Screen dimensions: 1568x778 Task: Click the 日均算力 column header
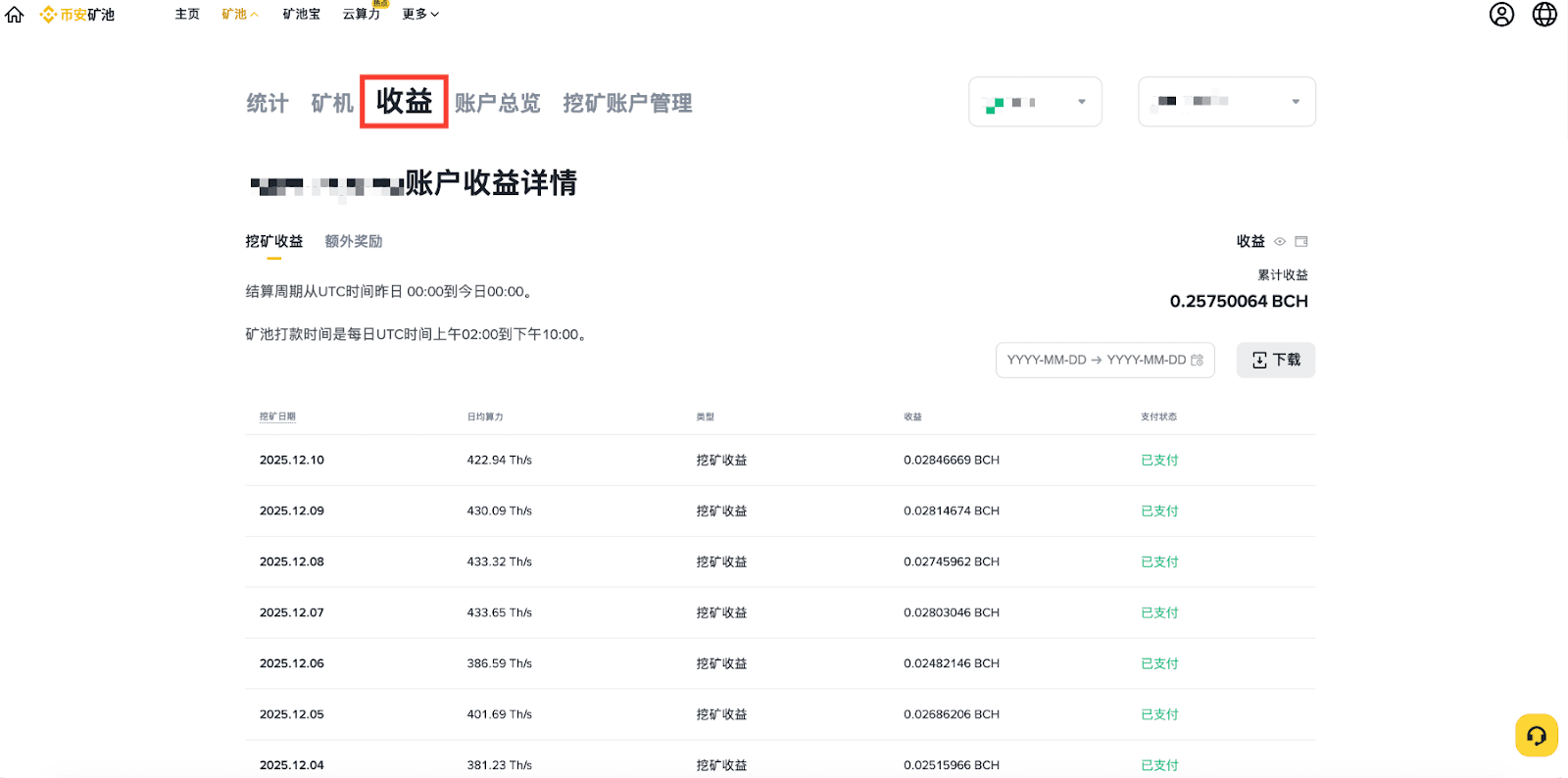(x=485, y=416)
